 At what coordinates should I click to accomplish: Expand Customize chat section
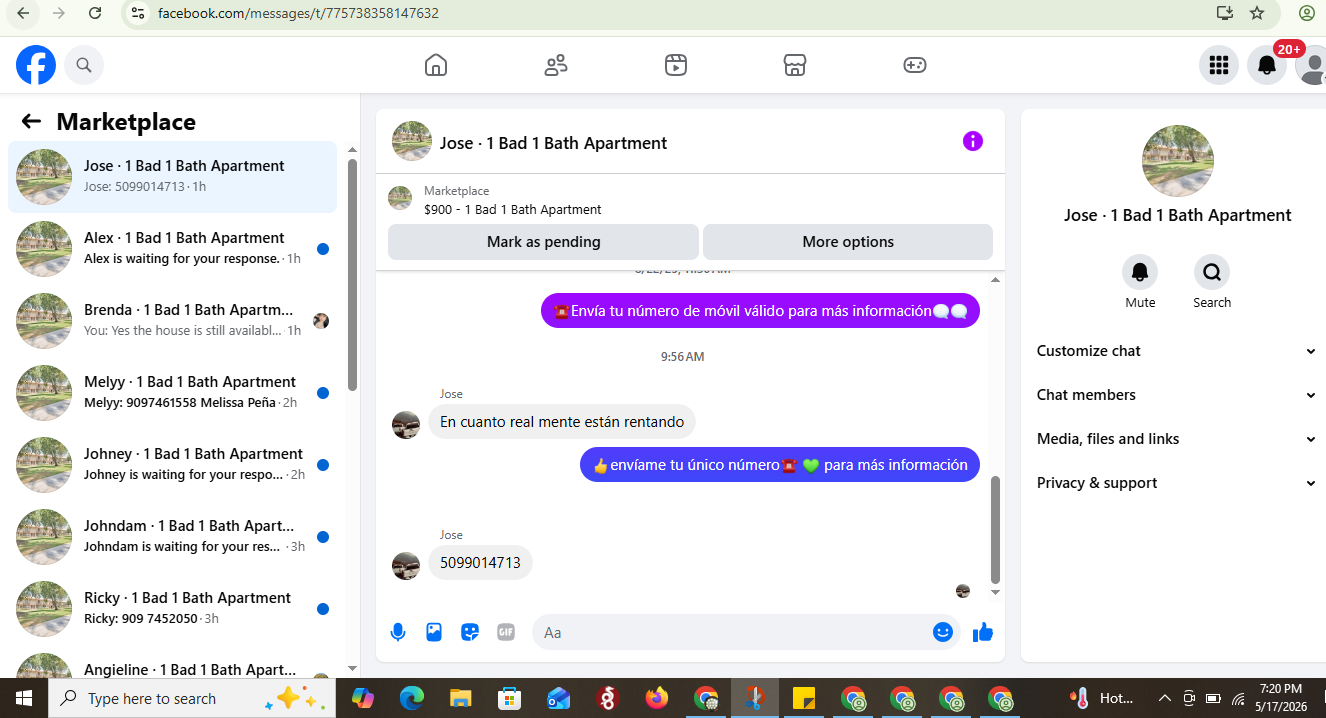point(1175,351)
